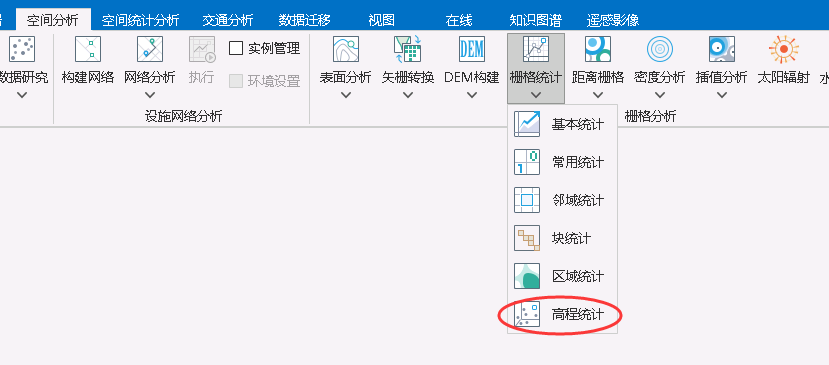
Task: Open the 数据研究 tool icon
Action: [22, 49]
